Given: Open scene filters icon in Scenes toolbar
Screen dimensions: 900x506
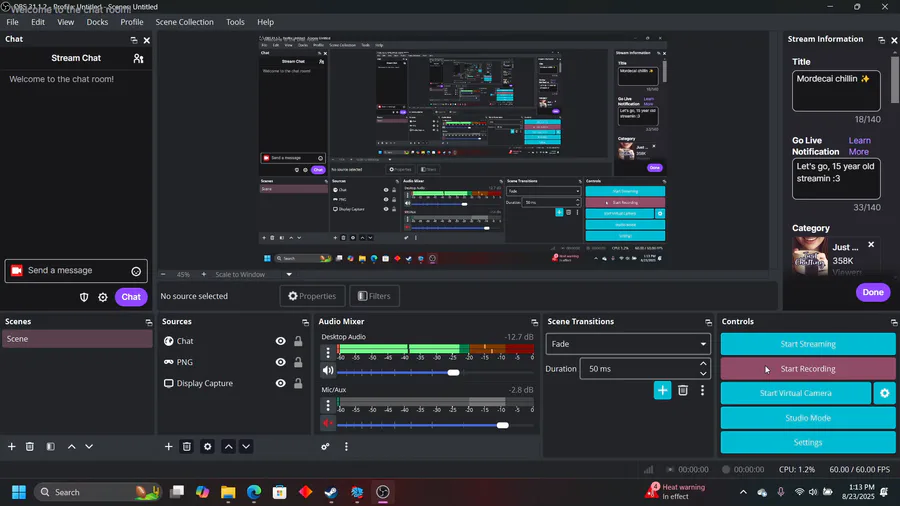Looking at the screenshot, I should pyautogui.click(x=51, y=446).
